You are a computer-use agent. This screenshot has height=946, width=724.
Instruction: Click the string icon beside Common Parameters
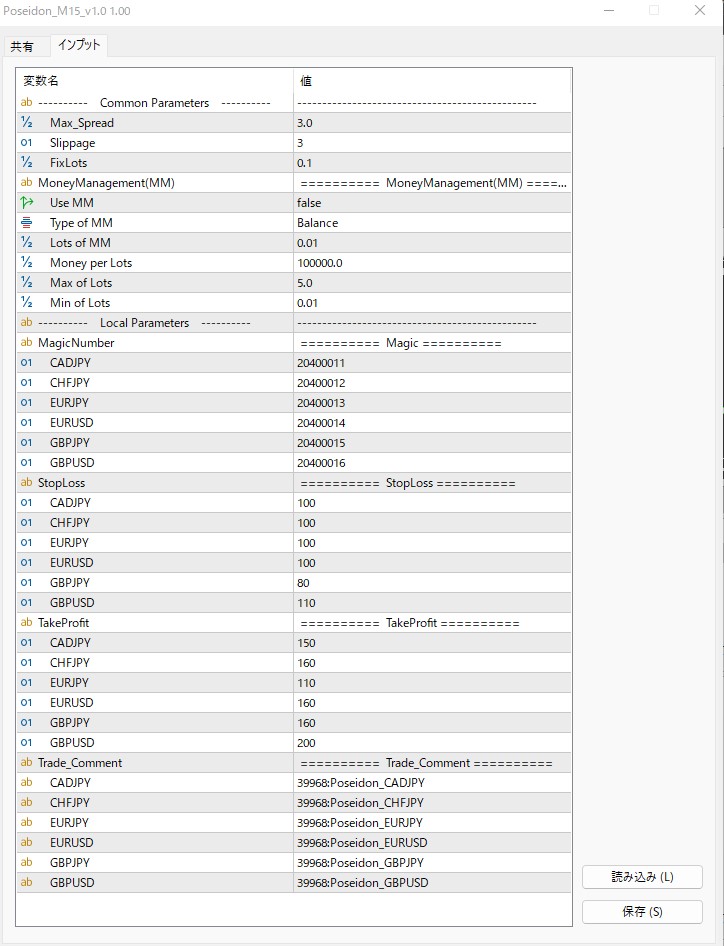pyautogui.click(x=27, y=102)
